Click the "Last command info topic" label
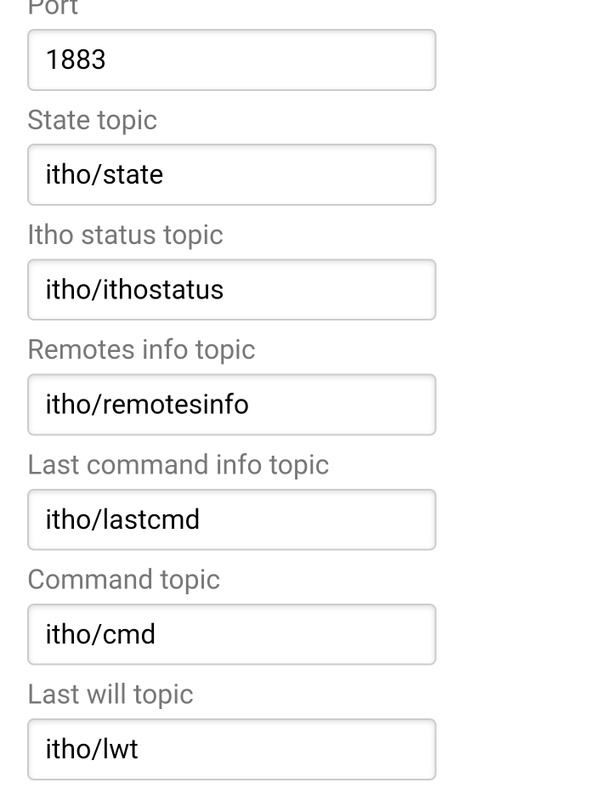Image resolution: width=612 pixels, height=800 pixels. (178, 465)
